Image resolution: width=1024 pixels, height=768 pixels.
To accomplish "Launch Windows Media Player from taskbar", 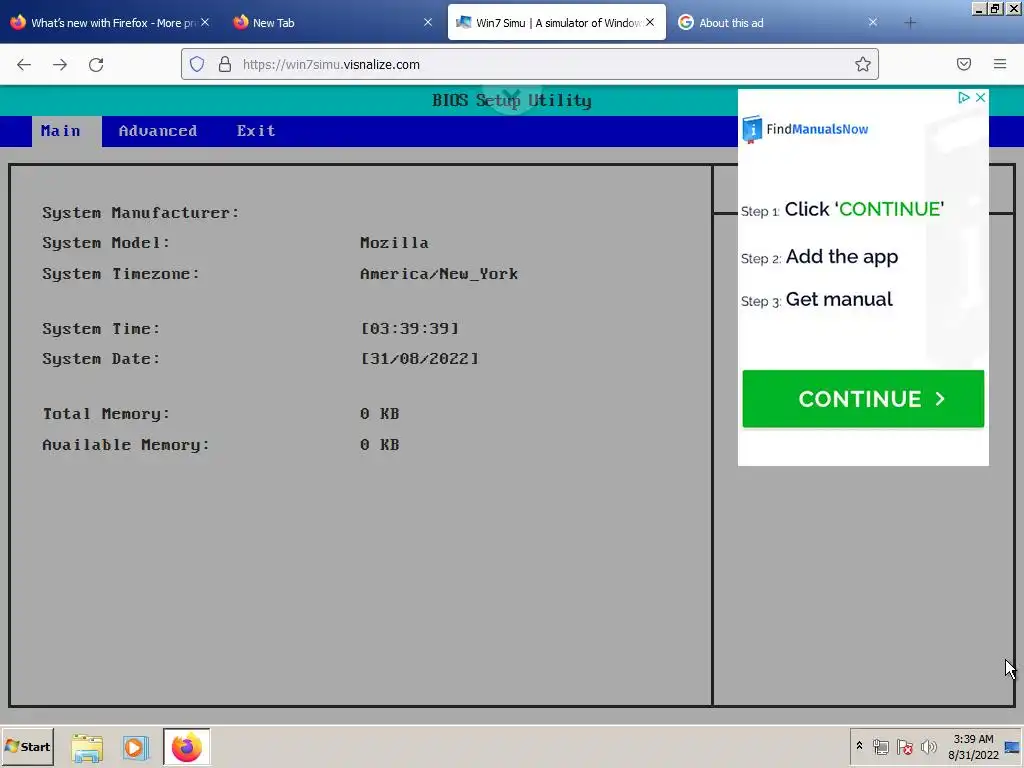I will [x=136, y=748].
